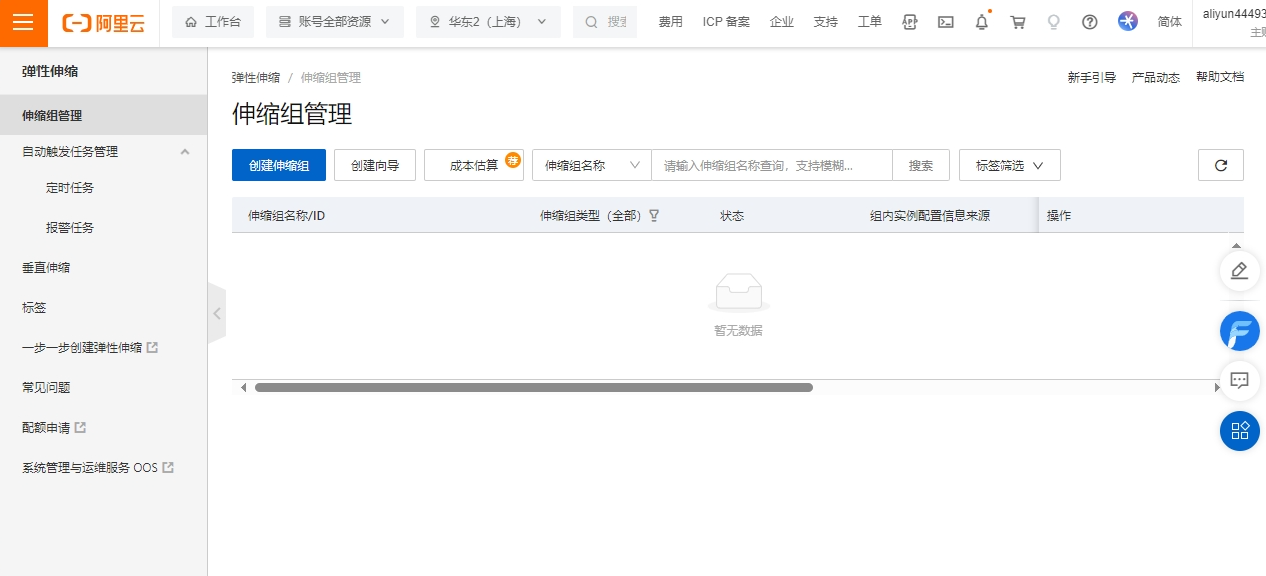Click the edit pencil floating icon

click(x=1239, y=270)
